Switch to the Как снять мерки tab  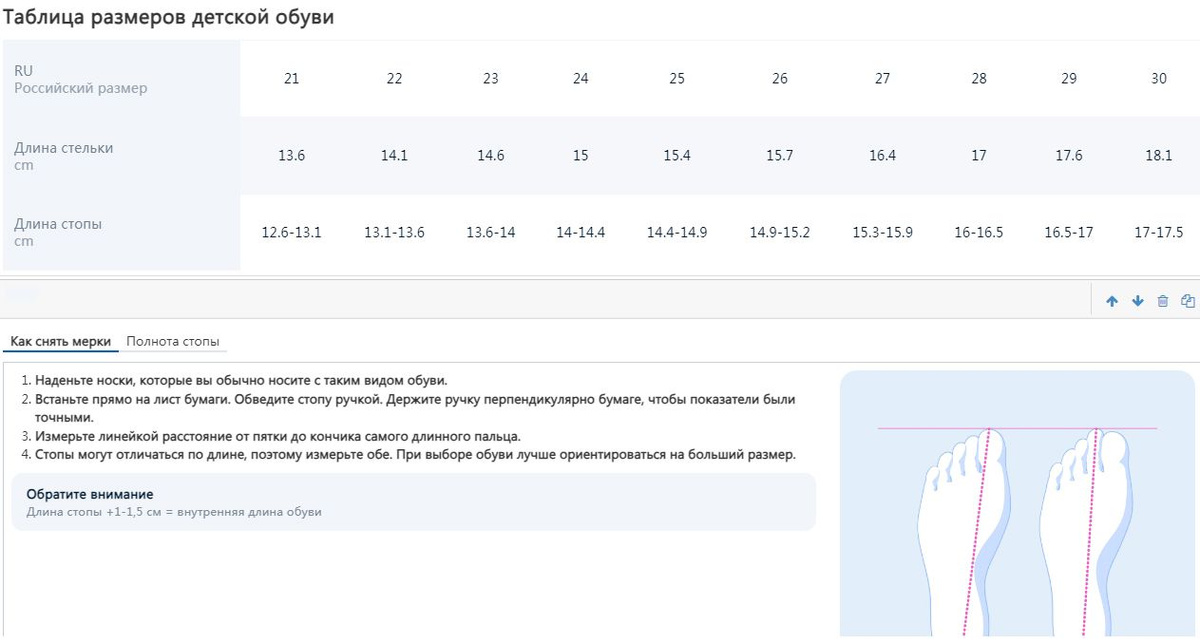point(60,342)
